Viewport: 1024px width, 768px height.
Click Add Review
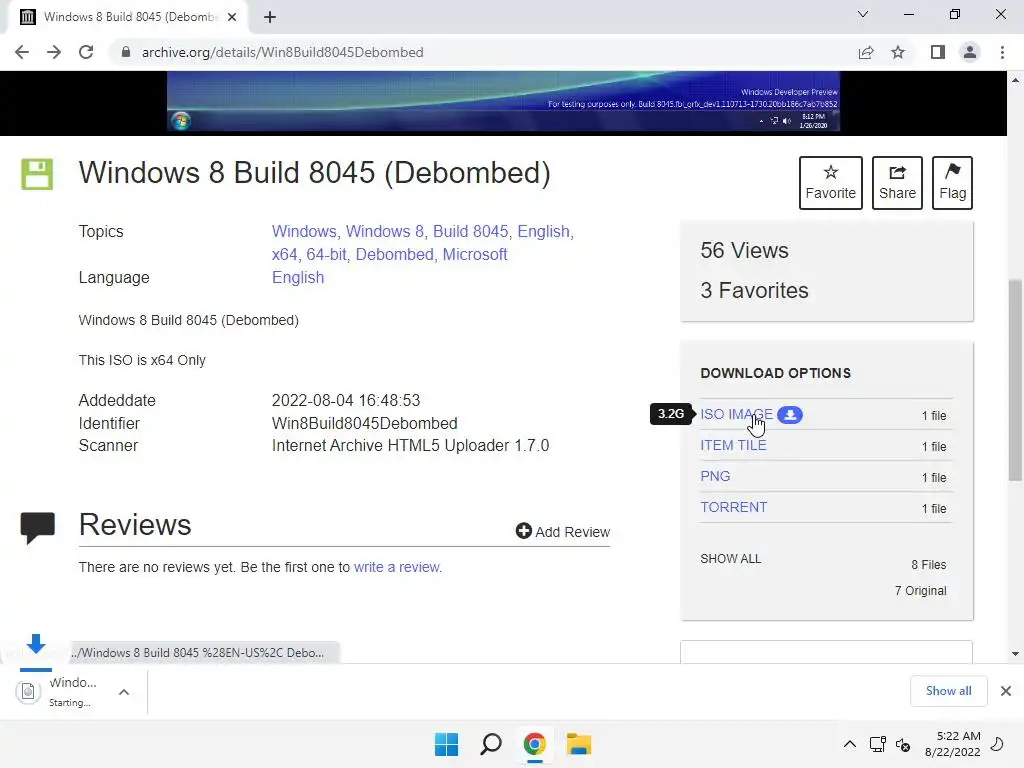[563, 532]
